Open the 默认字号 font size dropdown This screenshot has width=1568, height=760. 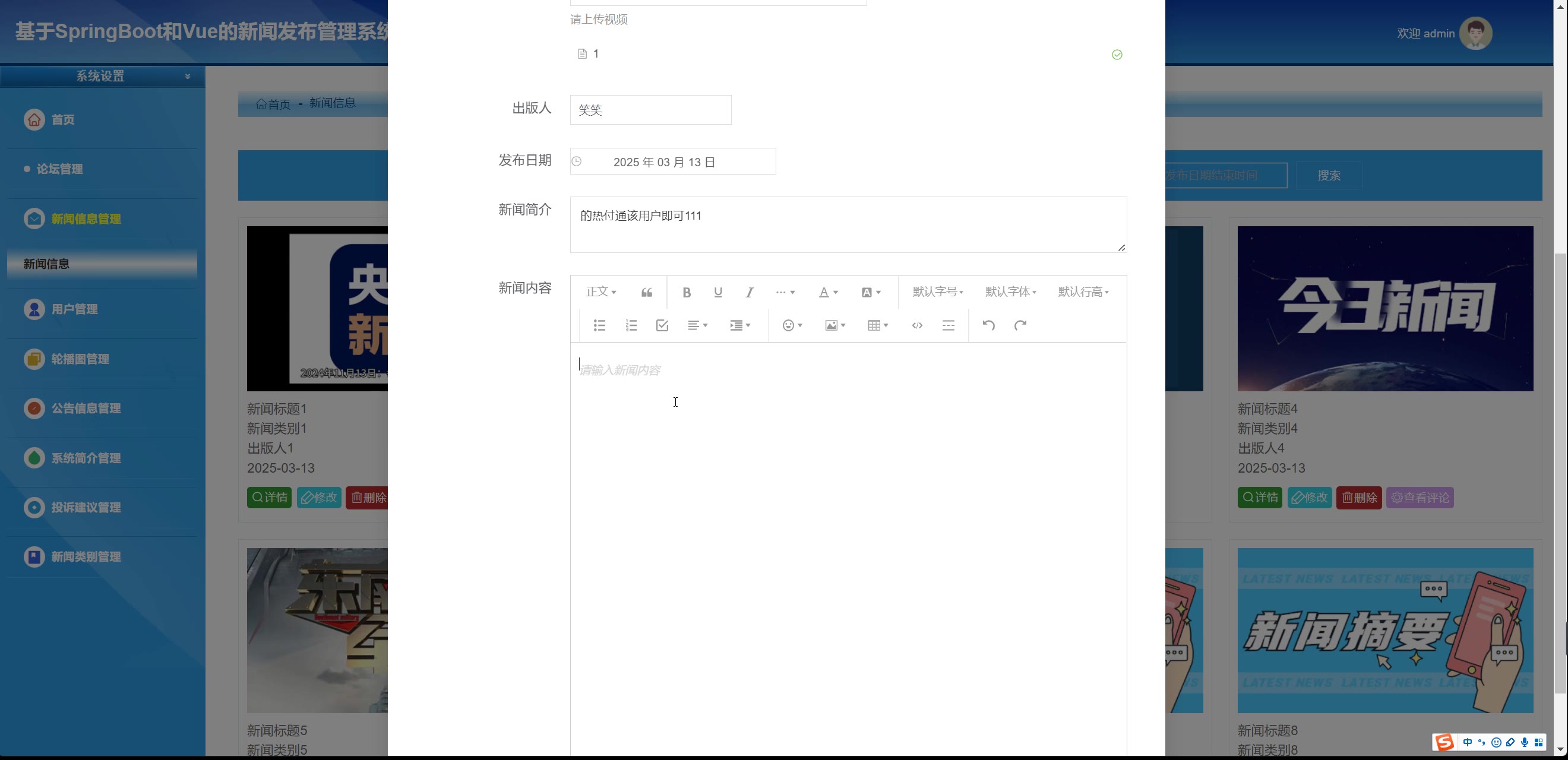click(937, 292)
